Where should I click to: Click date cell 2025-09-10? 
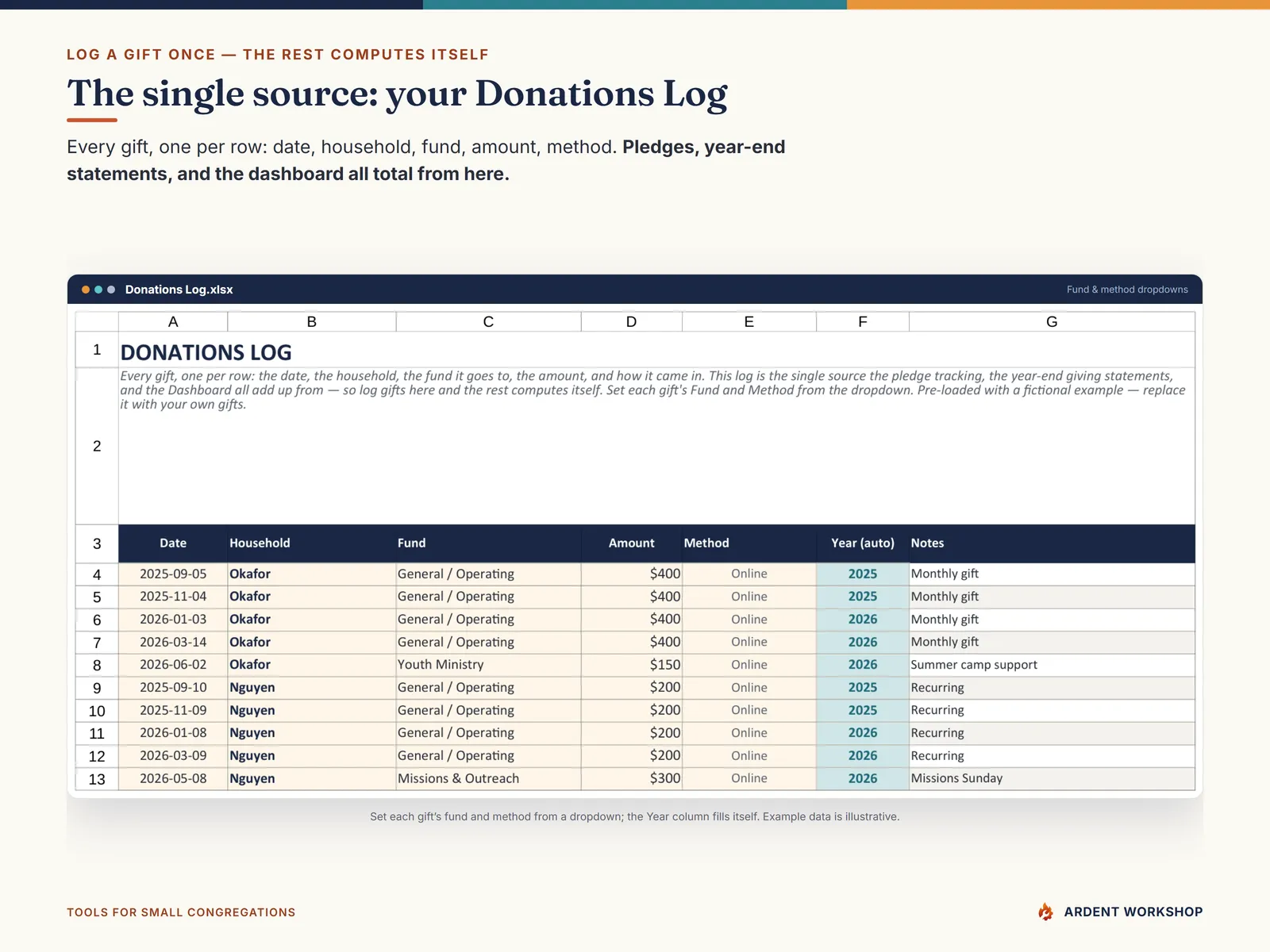(173, 688)
